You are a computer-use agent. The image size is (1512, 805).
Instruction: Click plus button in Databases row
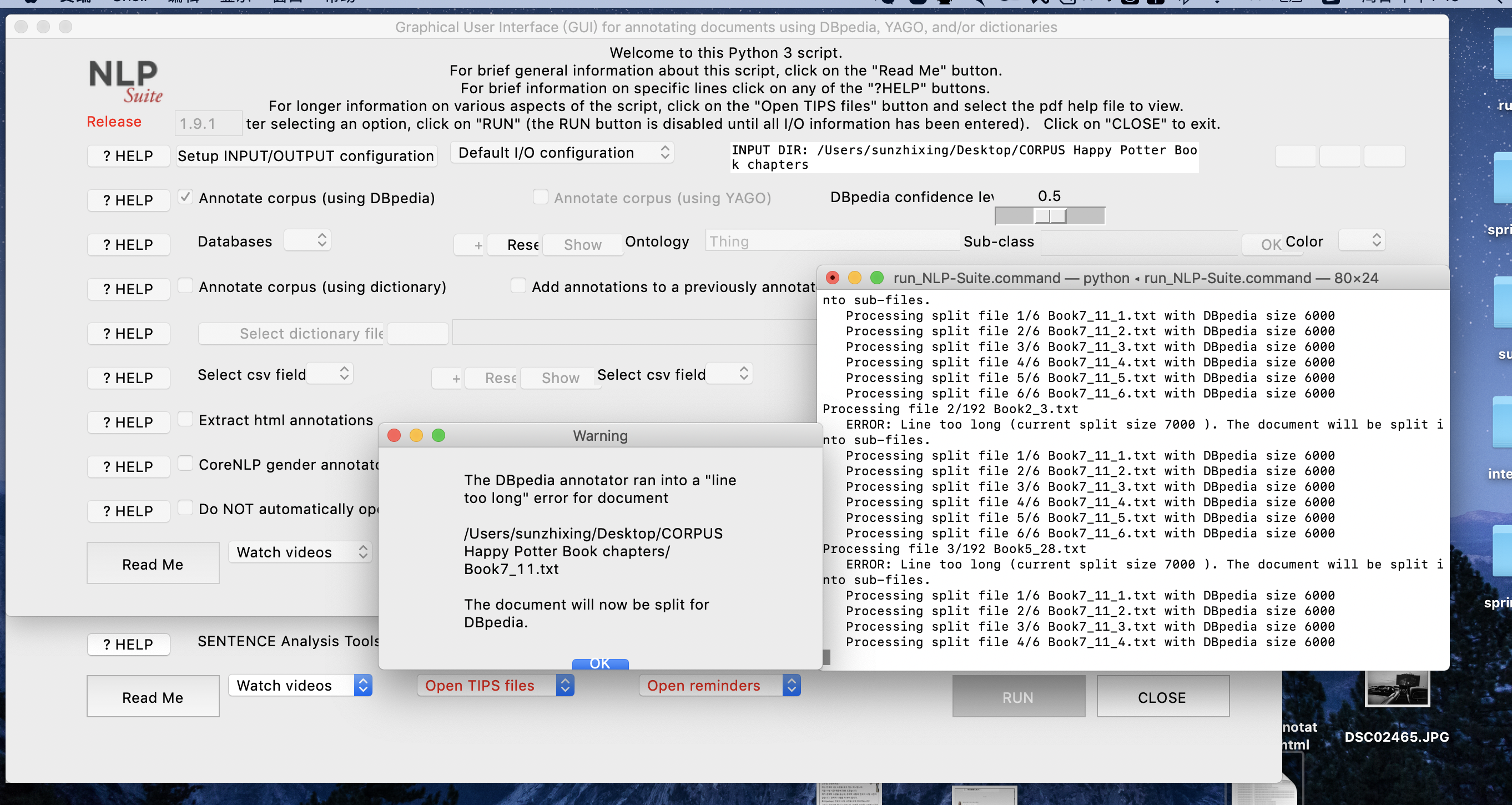[470, 245]
